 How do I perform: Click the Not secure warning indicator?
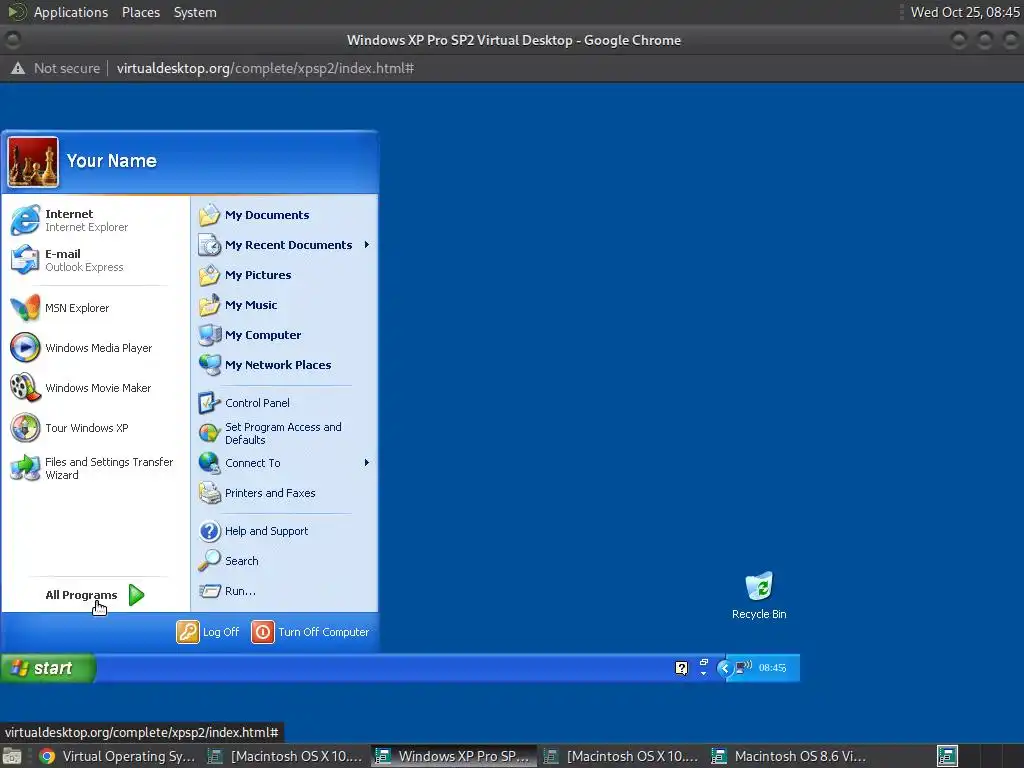[56, 68]
